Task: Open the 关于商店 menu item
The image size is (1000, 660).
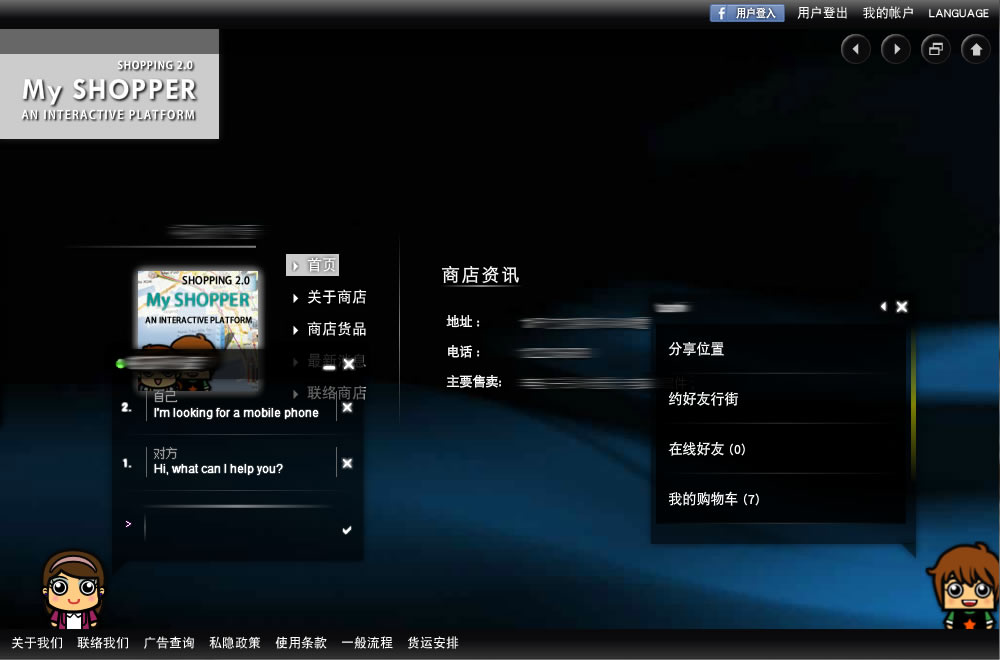Action: pyautogui.click(x=336, y=297)
